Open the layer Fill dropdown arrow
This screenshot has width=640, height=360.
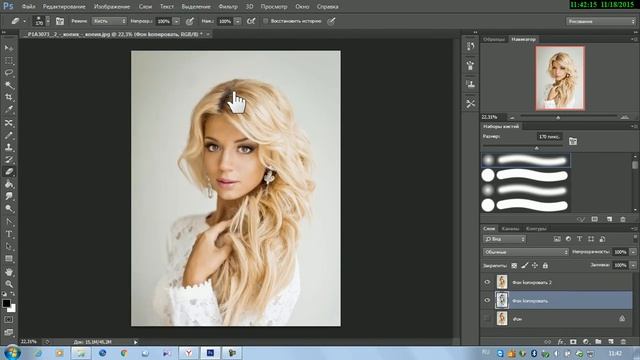point(633,265)
